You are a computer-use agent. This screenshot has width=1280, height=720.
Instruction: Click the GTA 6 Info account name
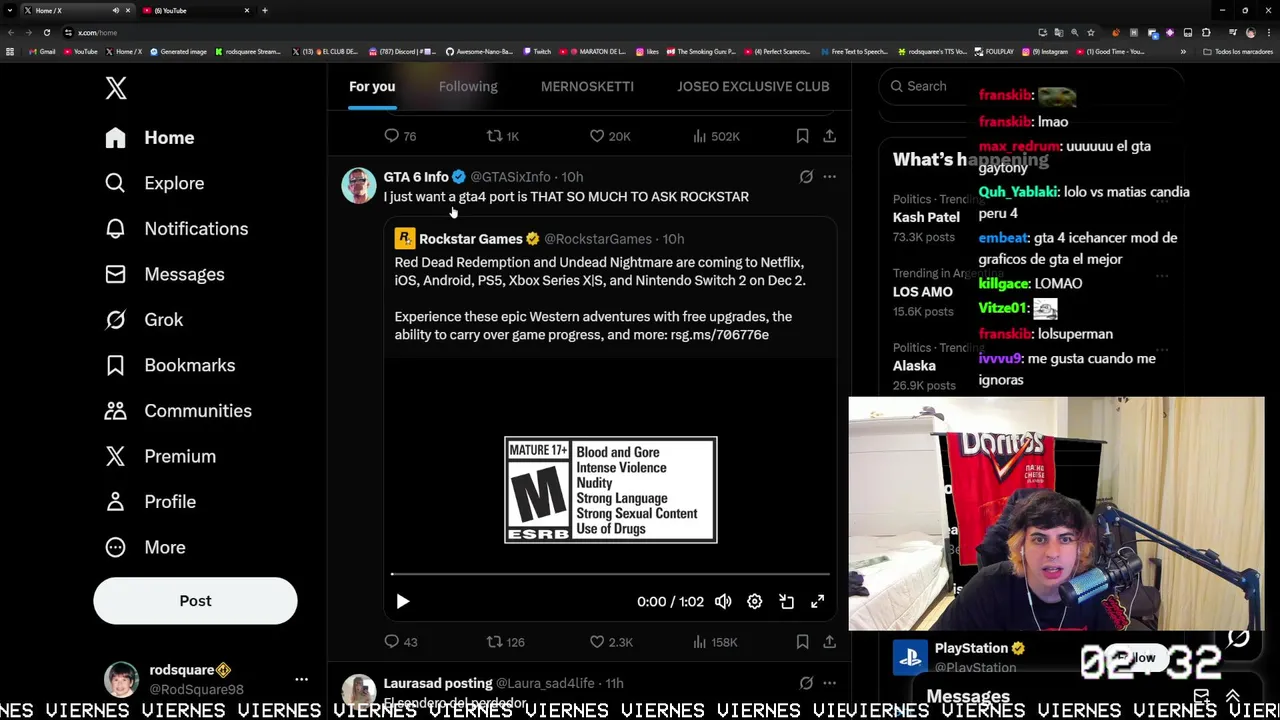coord(416,177)
